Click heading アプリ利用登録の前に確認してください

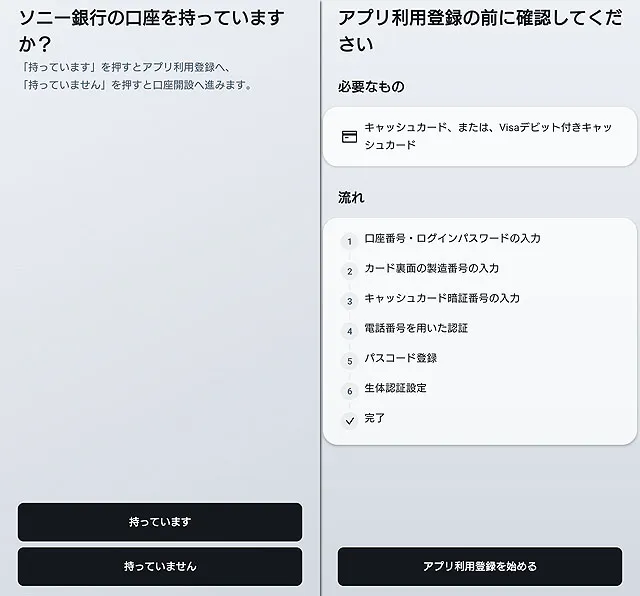480,31
